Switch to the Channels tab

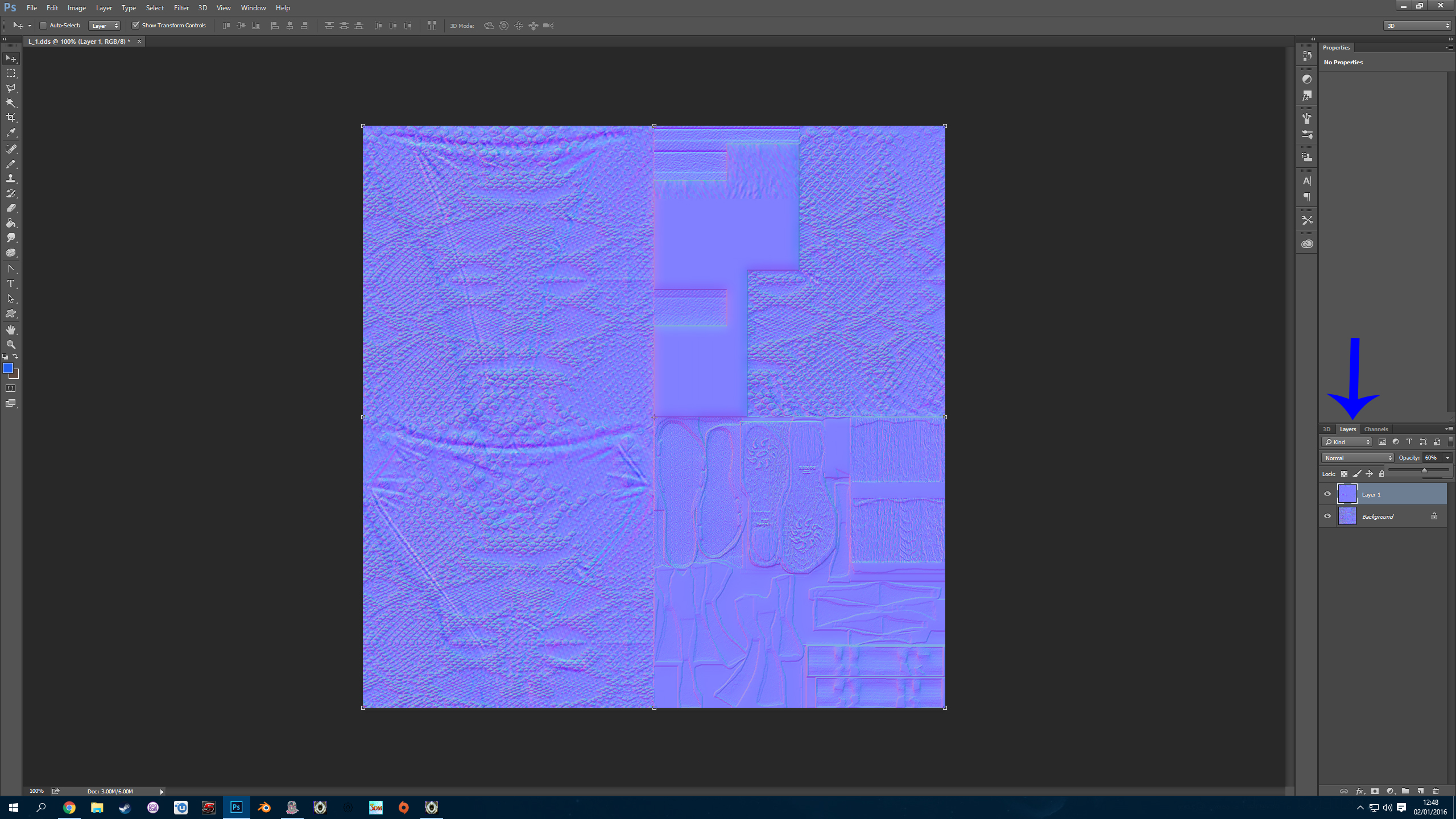coord(1376,429)
